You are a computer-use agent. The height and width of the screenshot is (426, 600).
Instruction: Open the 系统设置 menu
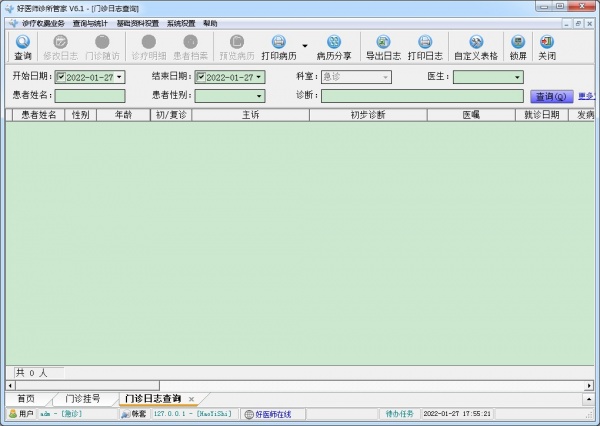pos(181,22)
